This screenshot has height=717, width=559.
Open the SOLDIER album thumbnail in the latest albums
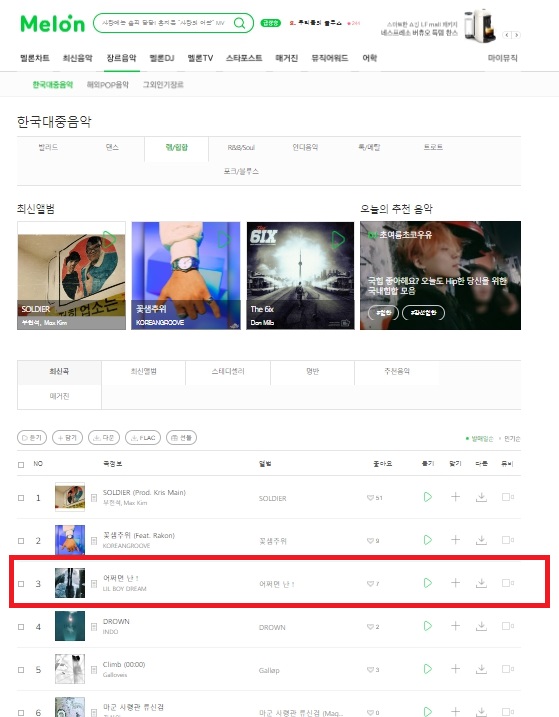point(71,276)
